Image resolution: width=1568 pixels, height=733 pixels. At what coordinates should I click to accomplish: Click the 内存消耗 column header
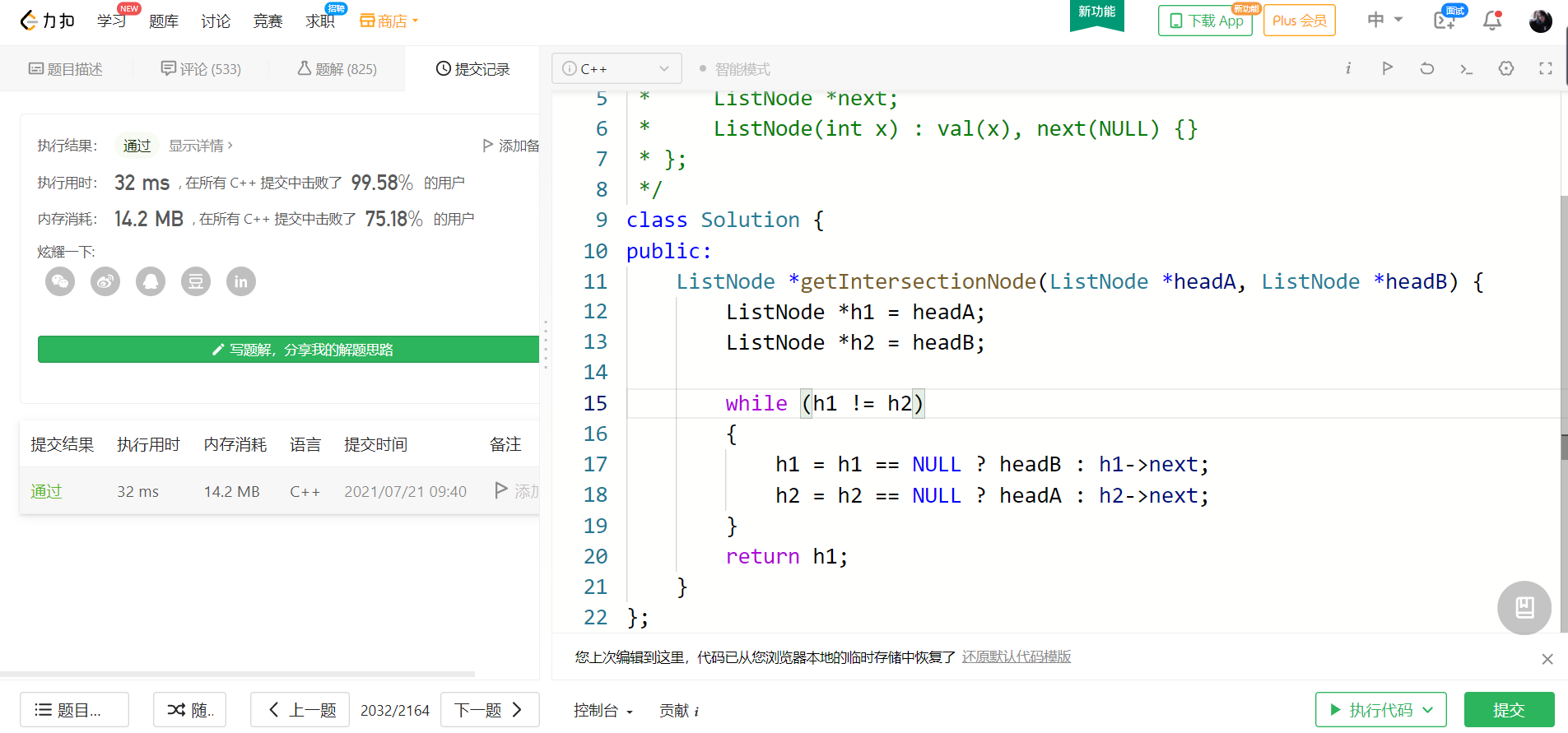[235, 444]
